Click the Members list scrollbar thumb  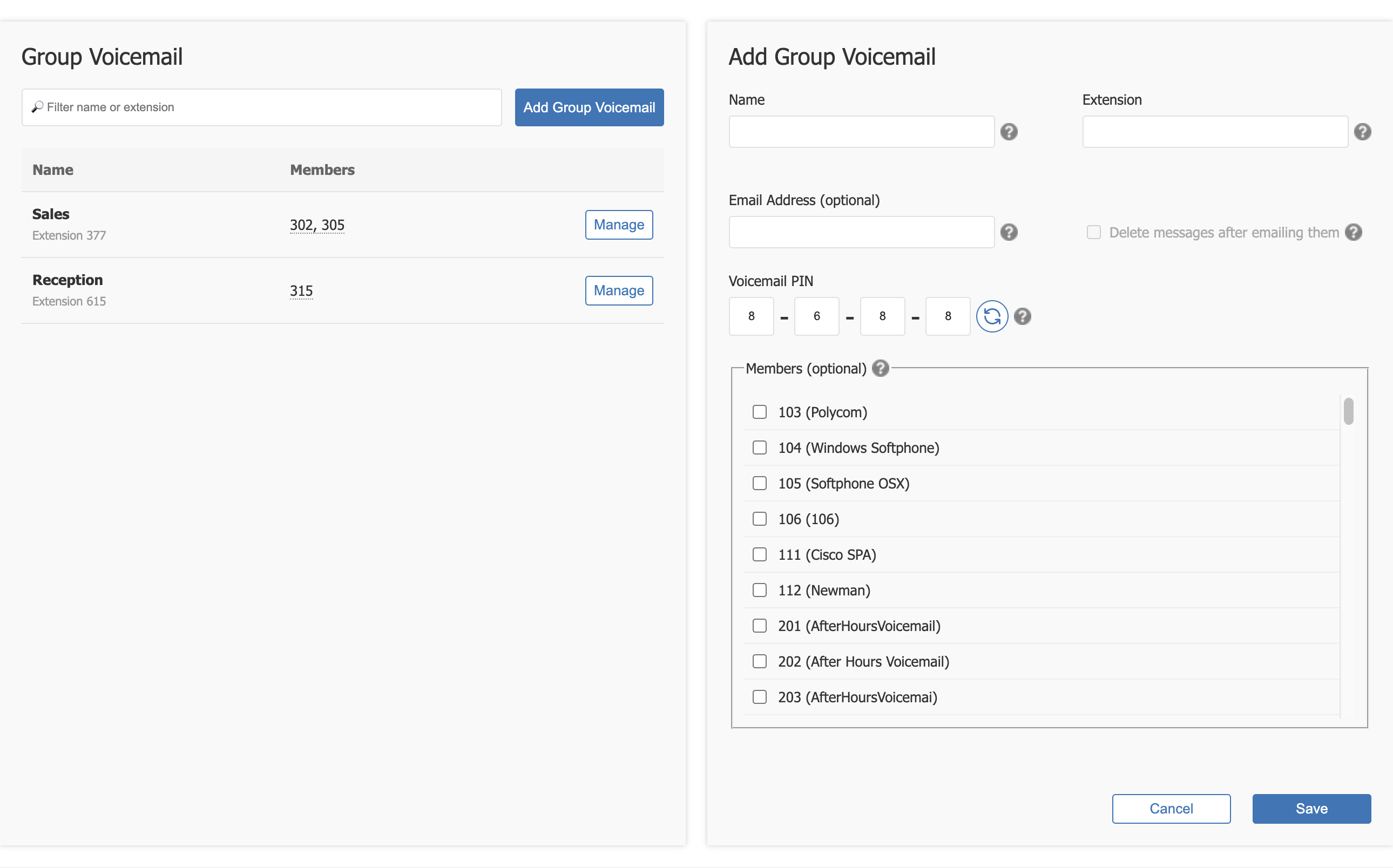pyautogui.click(x=1349, y=412)
